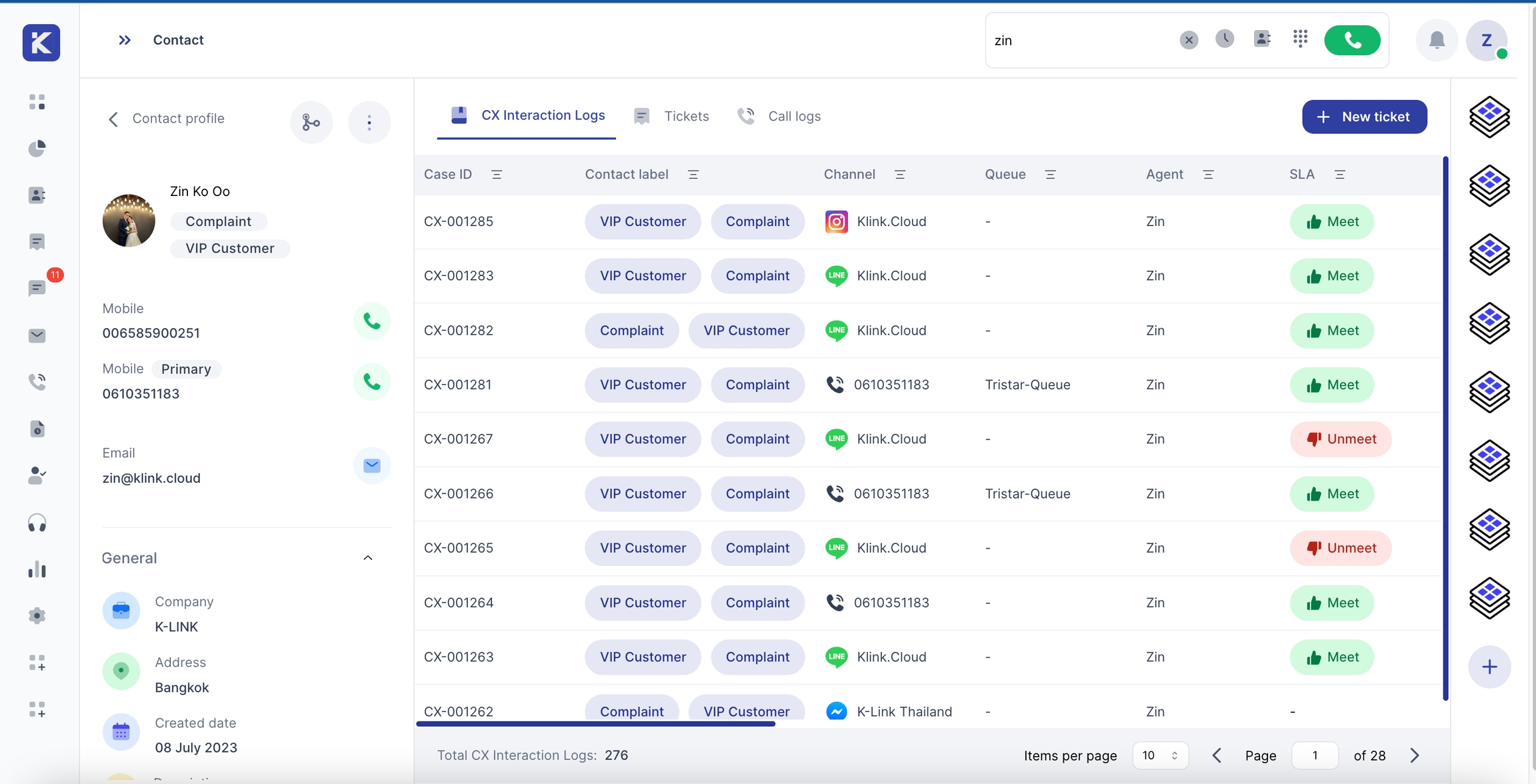Switch to Call logs tab

point(779,116)
